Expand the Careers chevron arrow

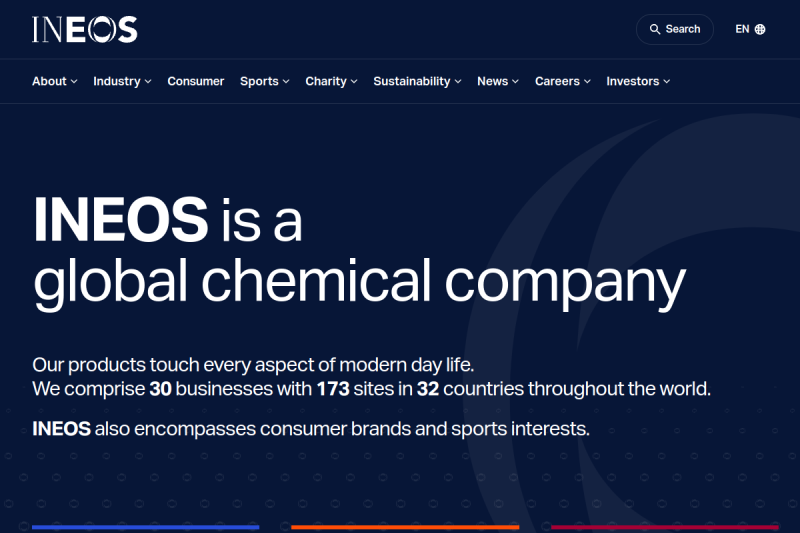pyautogui.click(x=587, y=82)
